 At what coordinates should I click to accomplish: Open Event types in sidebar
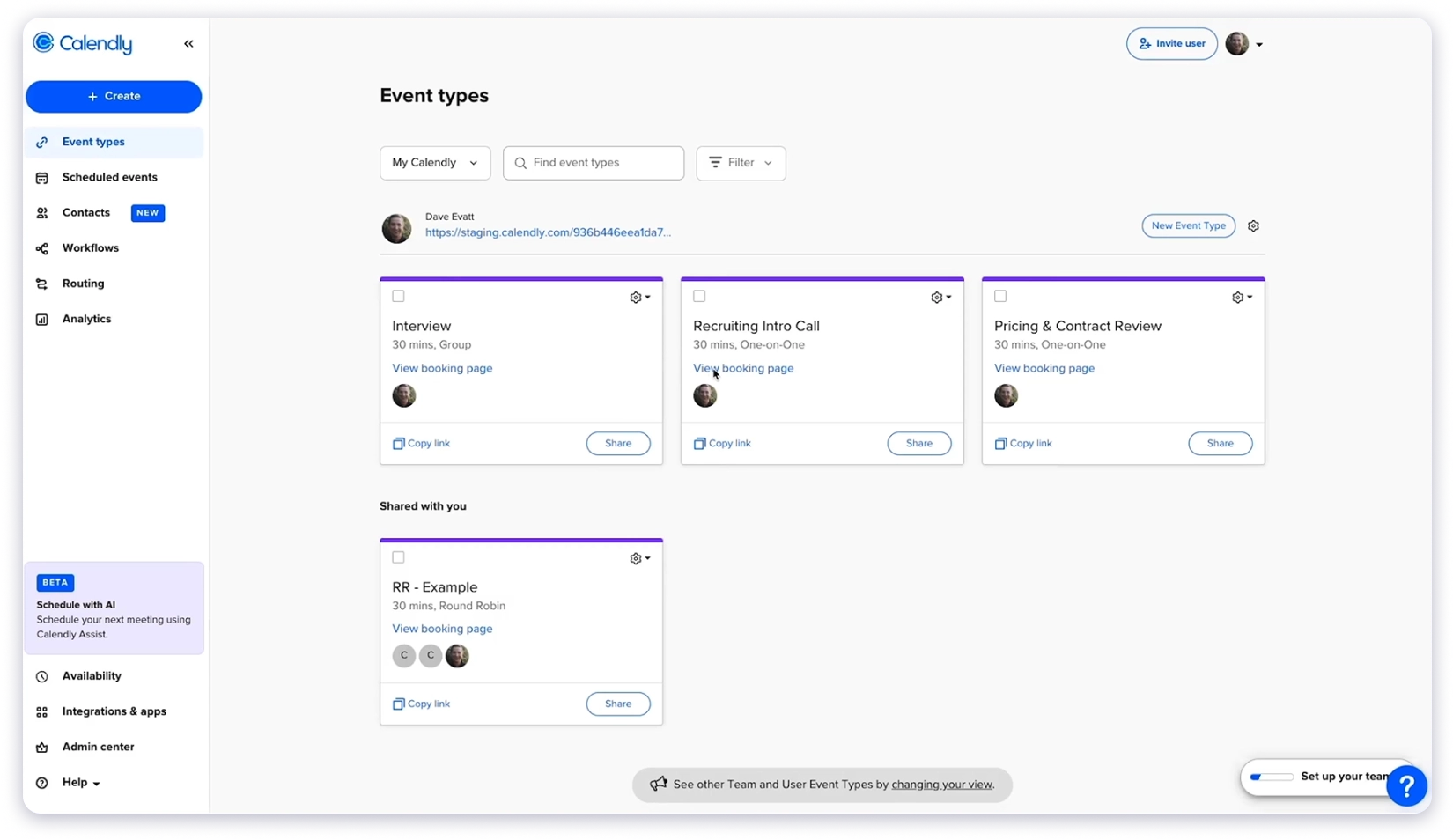[x=114, y=142]
